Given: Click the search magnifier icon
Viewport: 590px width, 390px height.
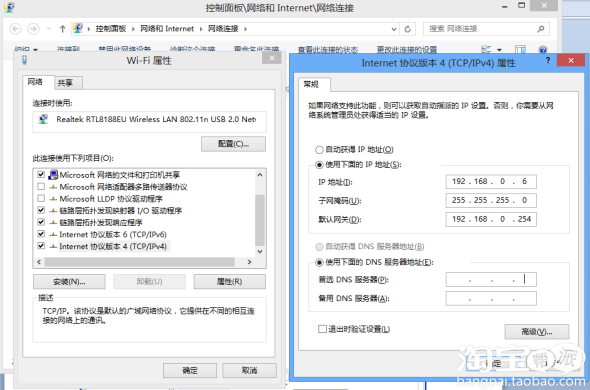Looking at the screenshot, I should [x=541, y=29].
